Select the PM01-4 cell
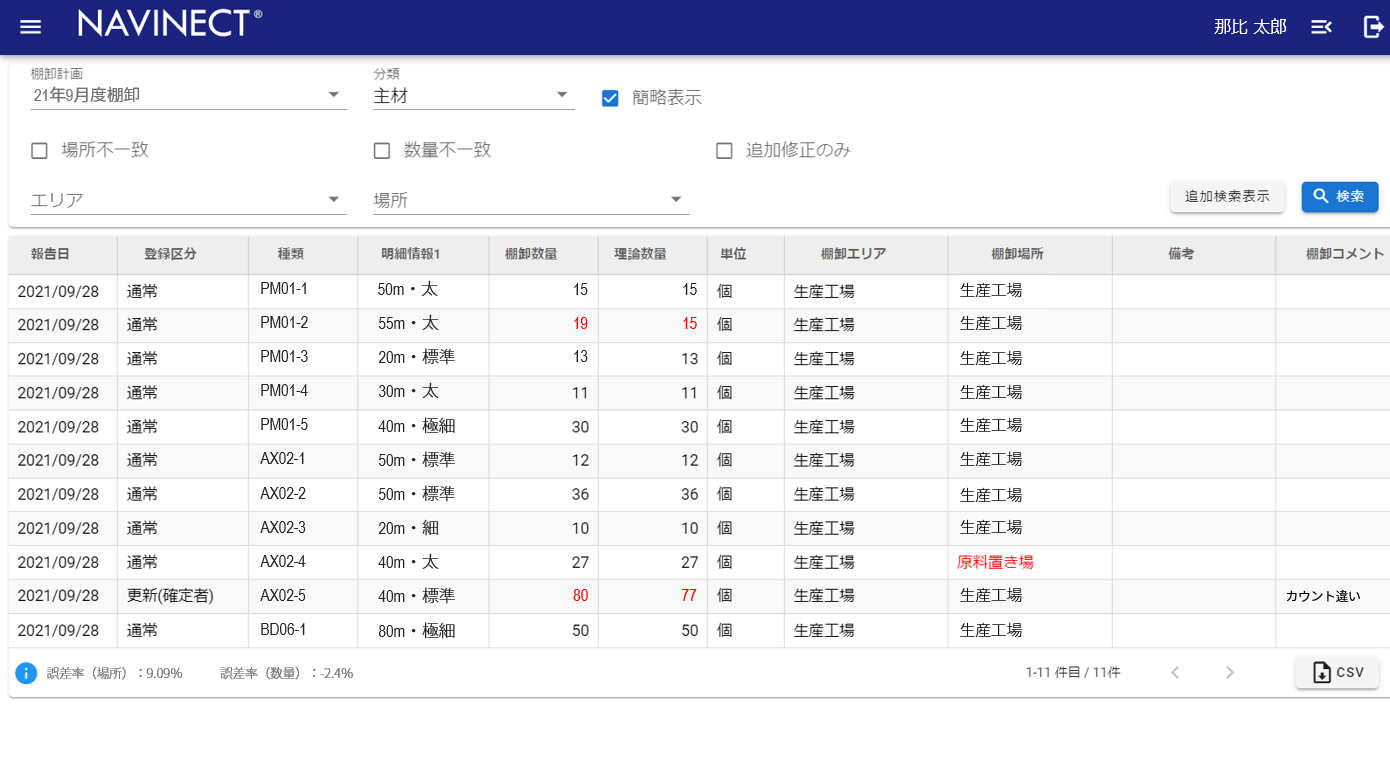Screen dimensions: 1390x760 point(303,392)
